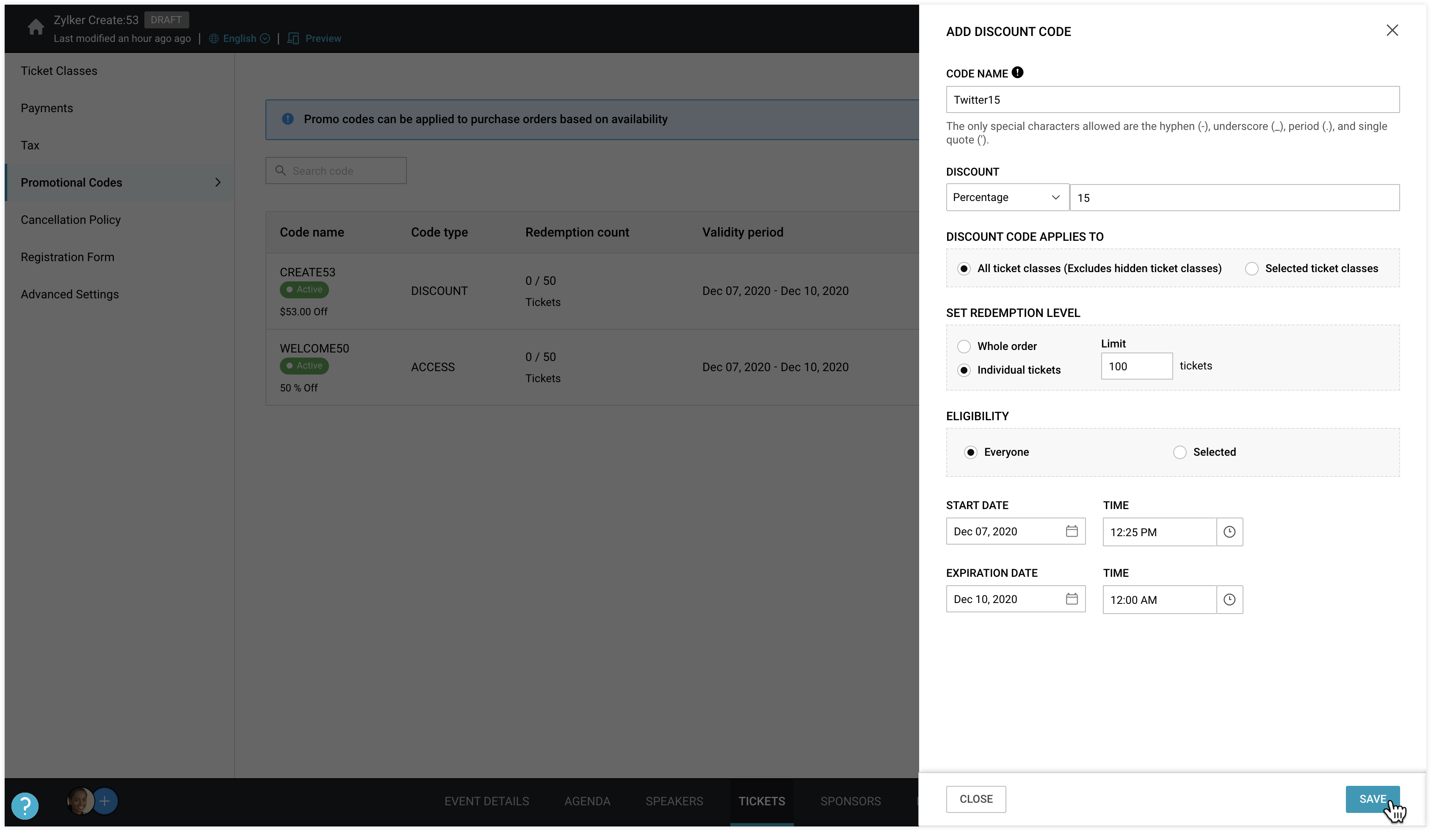Click the code name info icon
The height and width of the screenshot is (840, 1431).
(1018, 73)
